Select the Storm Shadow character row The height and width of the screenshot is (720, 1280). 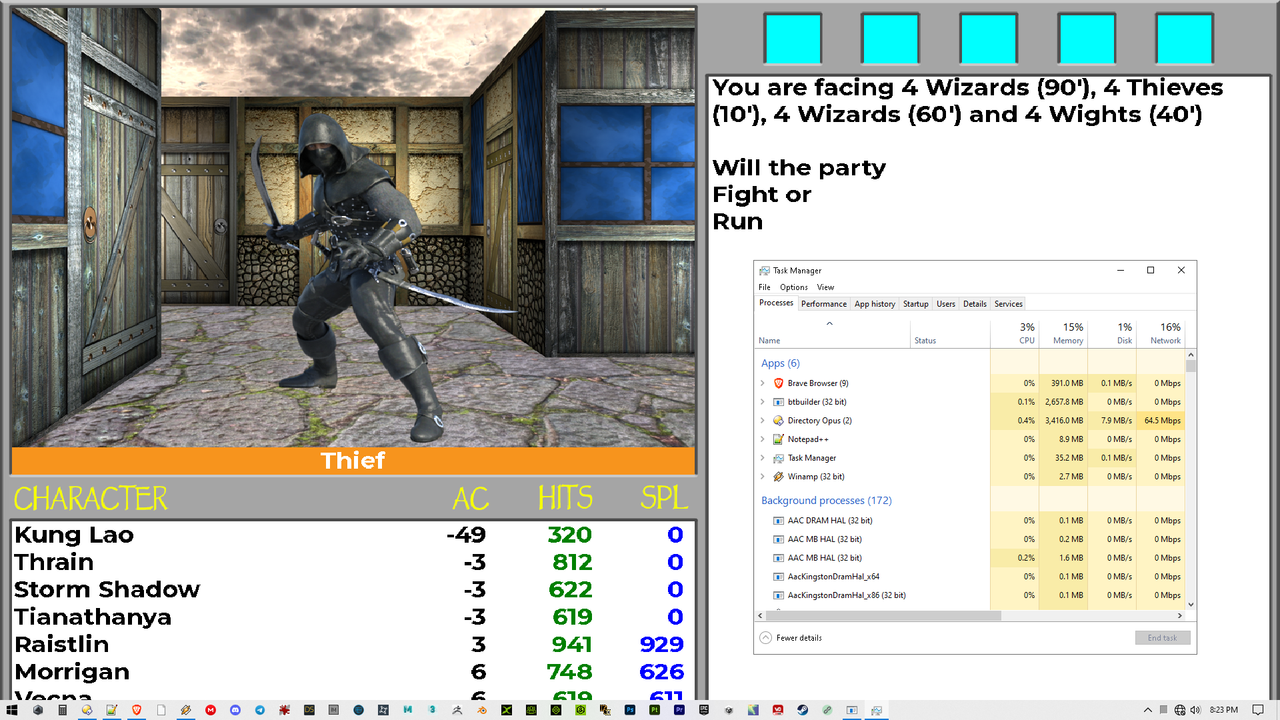pos(352,589)
